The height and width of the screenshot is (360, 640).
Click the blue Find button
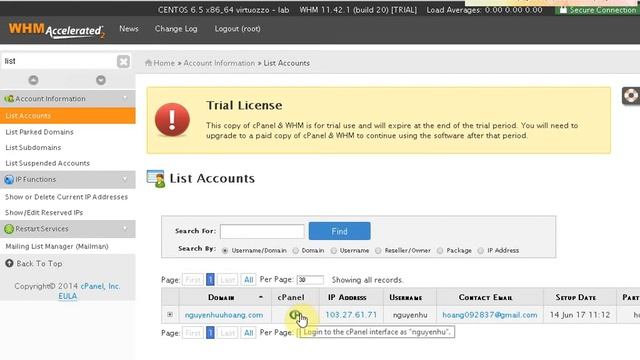click(x=340, y=231)
